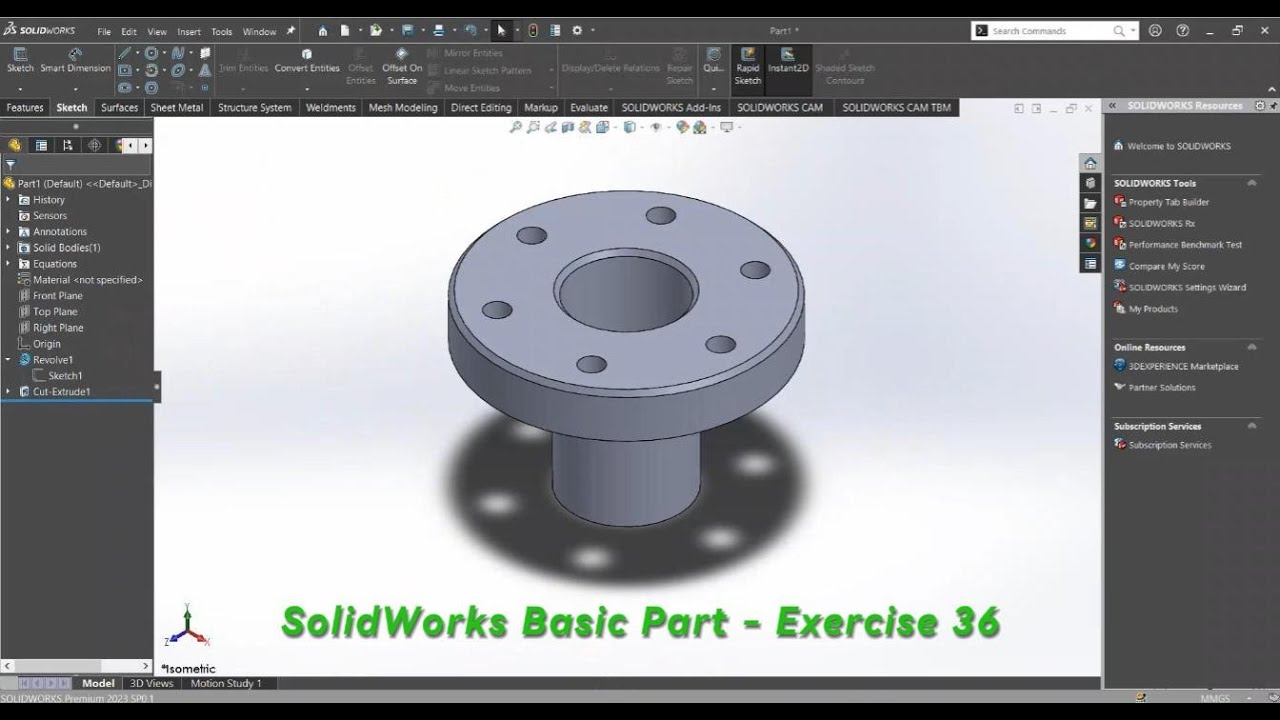The width and height of the screenshot is (1280, 720).
Task: Open the user login icon
Action: click(x=1156, y=31)
